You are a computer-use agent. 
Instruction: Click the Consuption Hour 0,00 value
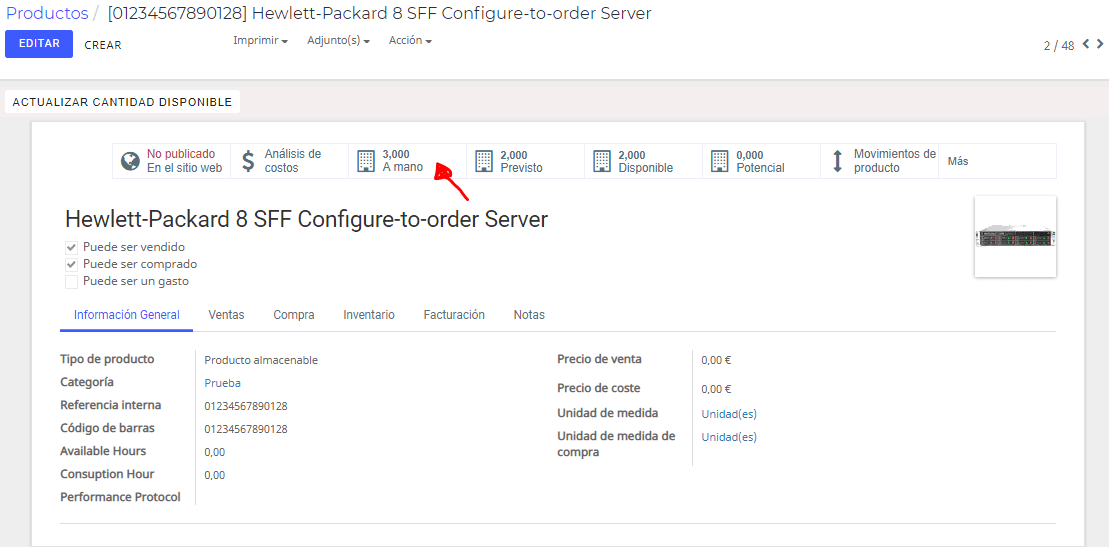coord(215,476)
